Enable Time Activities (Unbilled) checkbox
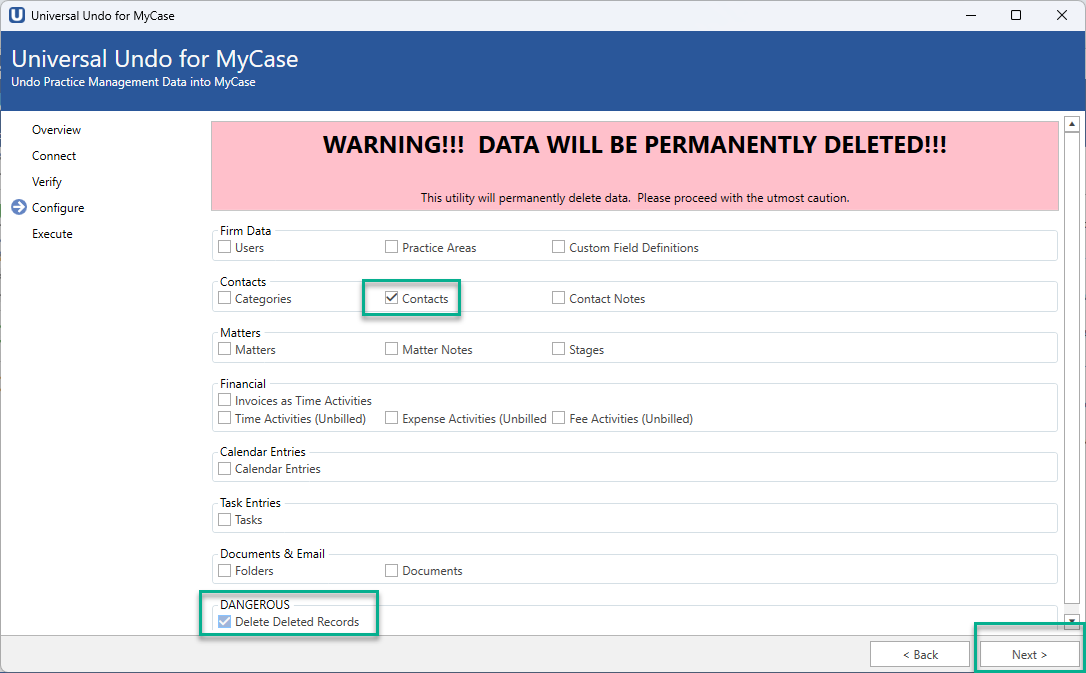This screenshot has width=1086, height=673. coord(224,418)
